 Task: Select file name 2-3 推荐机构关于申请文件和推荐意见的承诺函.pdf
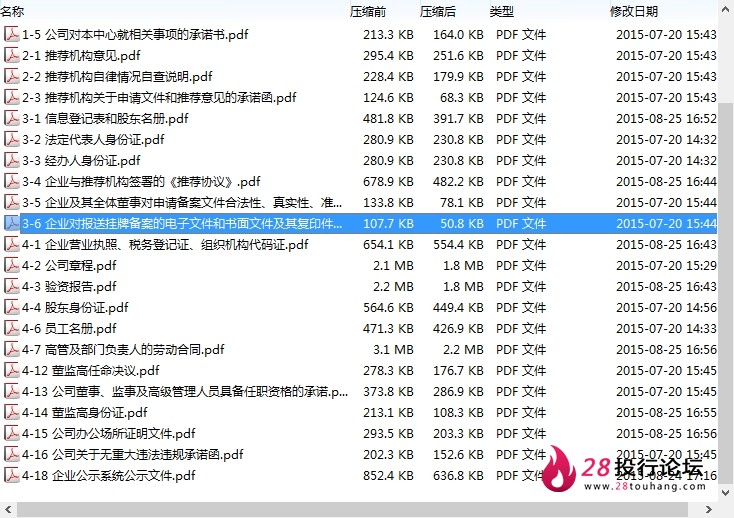pos(159,97)
